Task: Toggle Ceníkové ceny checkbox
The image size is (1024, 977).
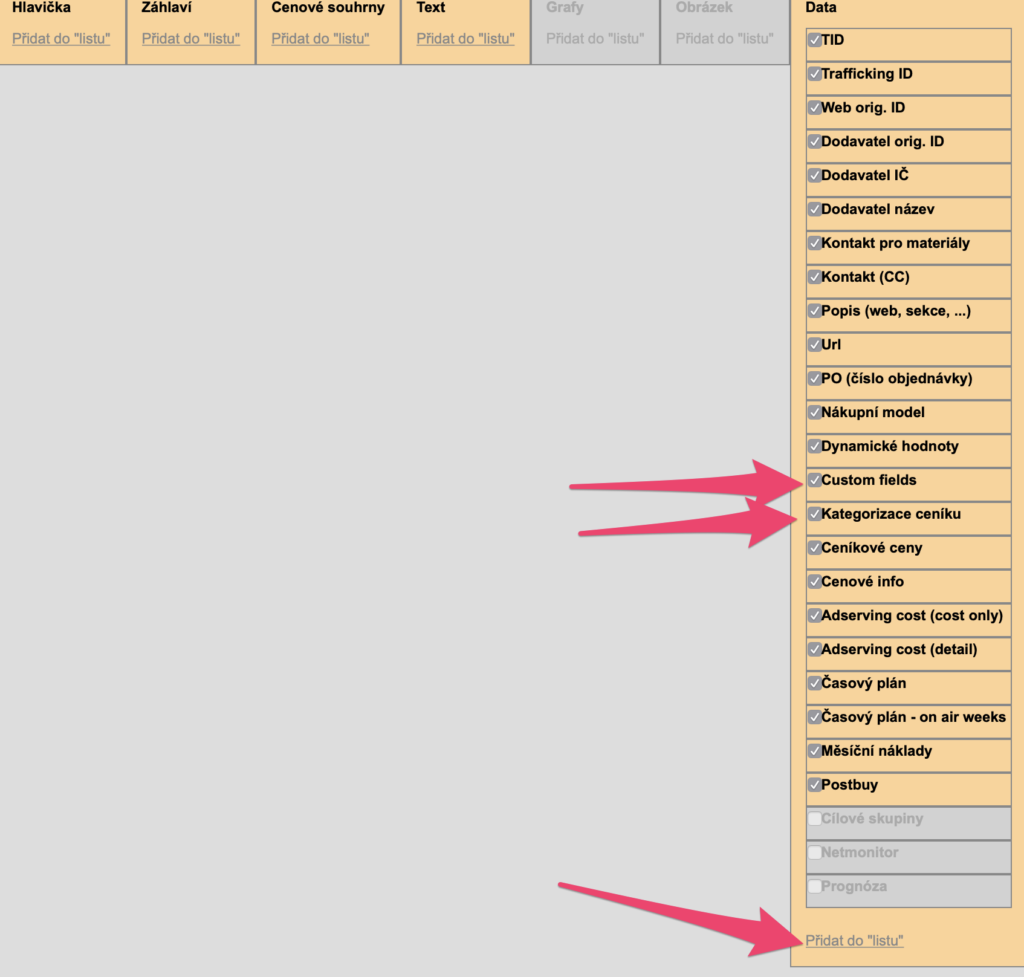Action: click(814, 548)
